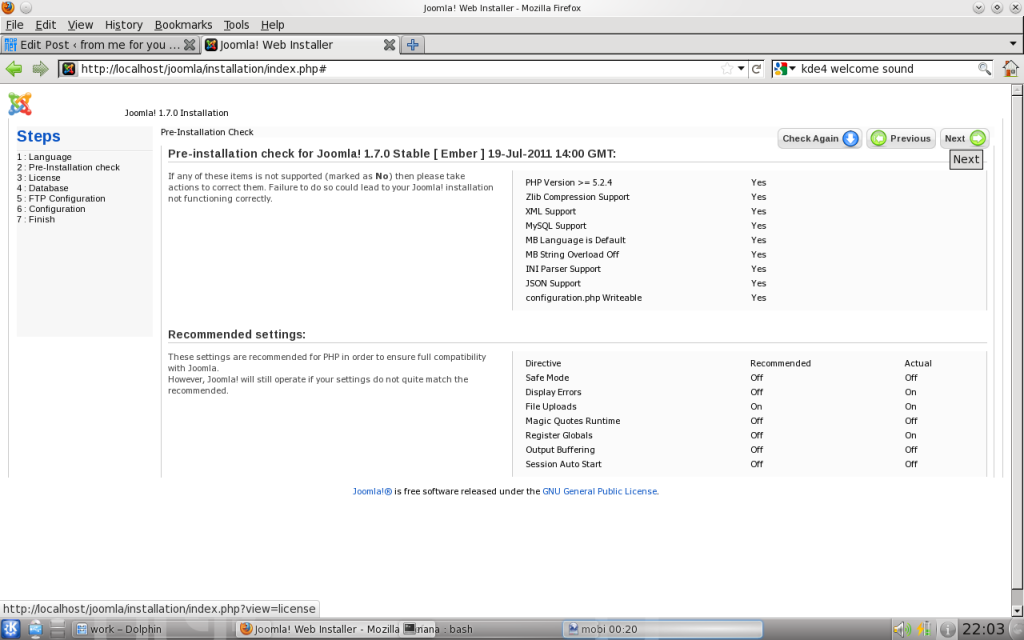The width and height of the screenshot is (1024, 640).
Task: Click step '1 : Language' in Steps
Action: pyautogui.click(x=44, y=157)
